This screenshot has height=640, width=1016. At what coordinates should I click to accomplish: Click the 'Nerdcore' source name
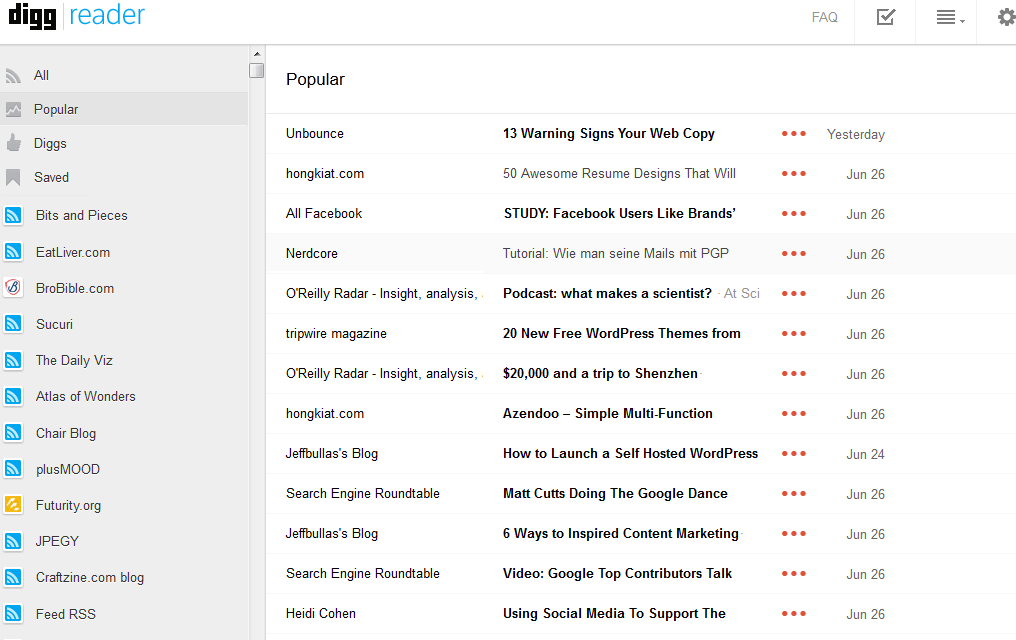click(312, 254)
